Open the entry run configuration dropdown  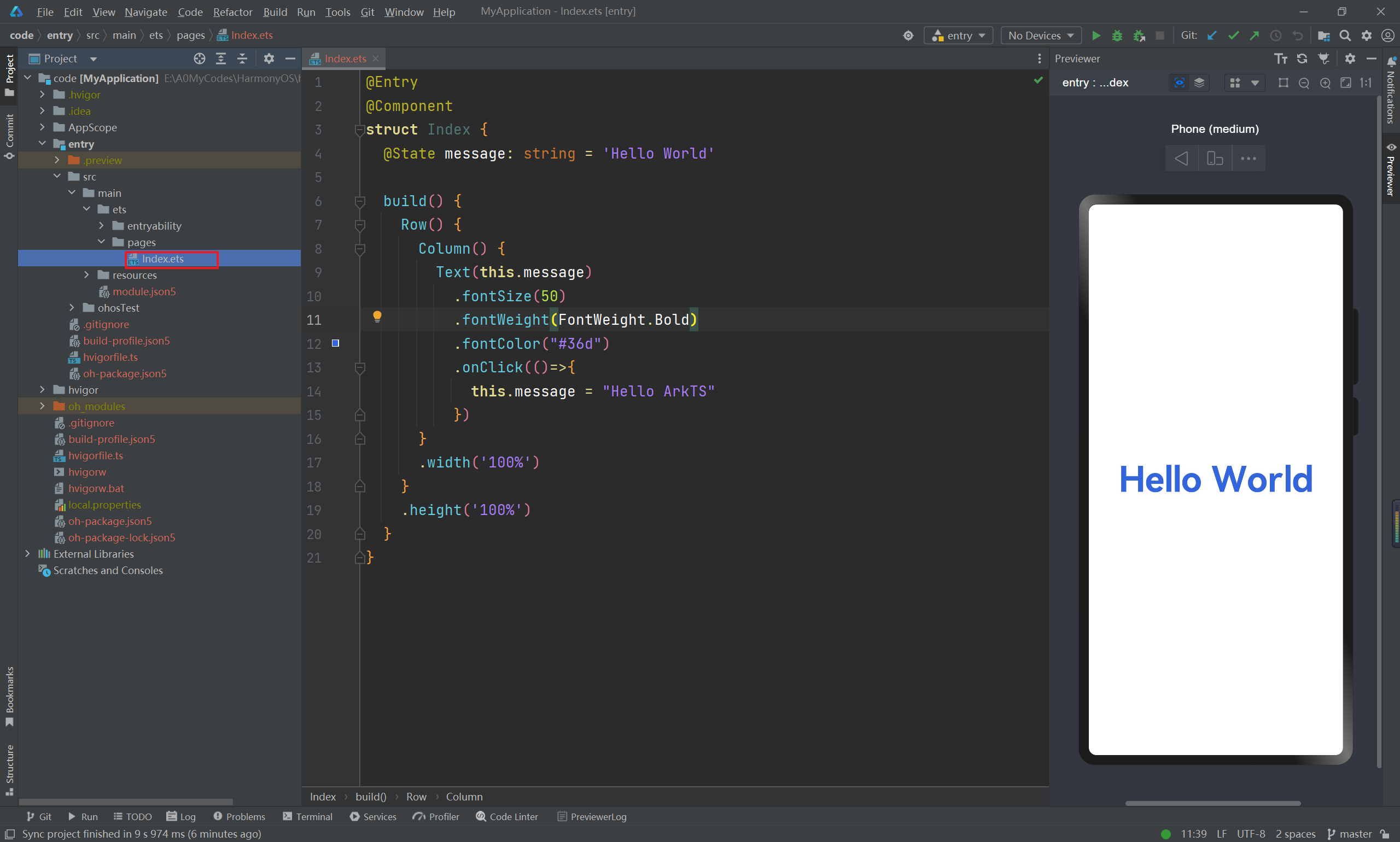(x=958, y=36)
